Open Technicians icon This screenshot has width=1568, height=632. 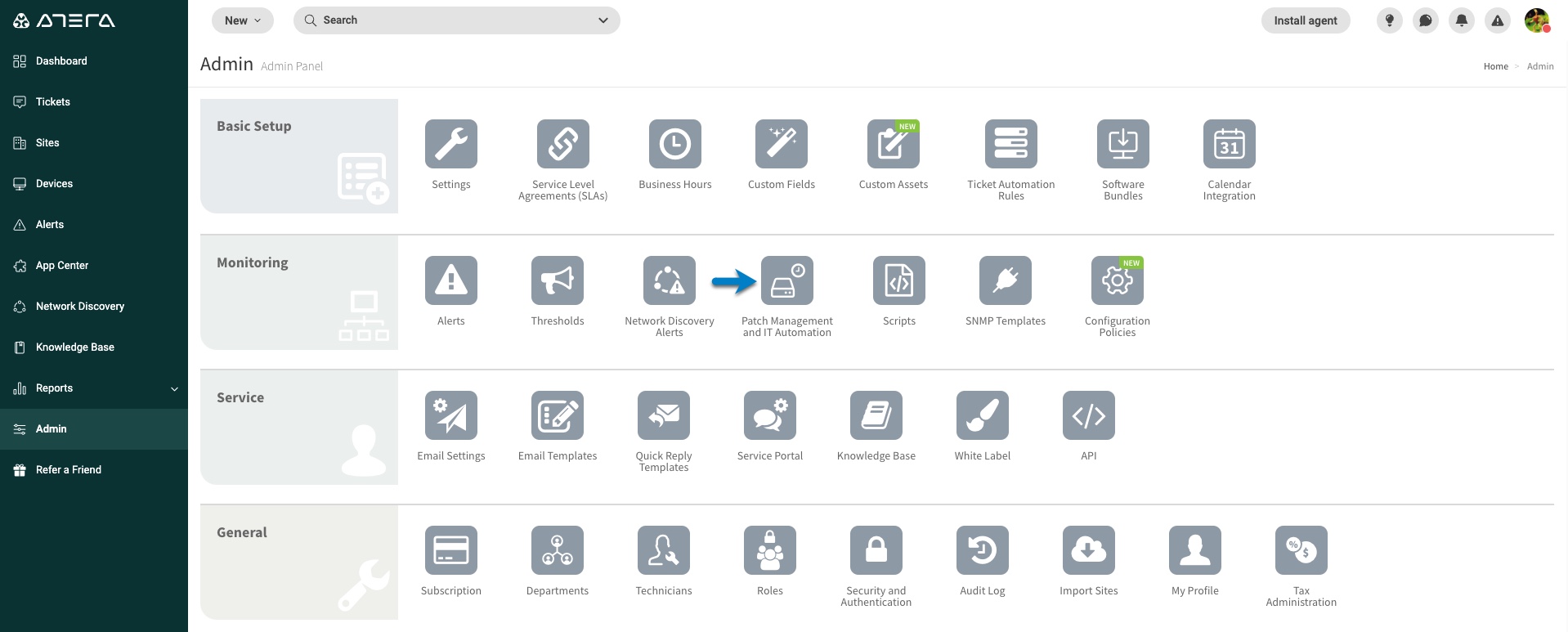(664, 550)
